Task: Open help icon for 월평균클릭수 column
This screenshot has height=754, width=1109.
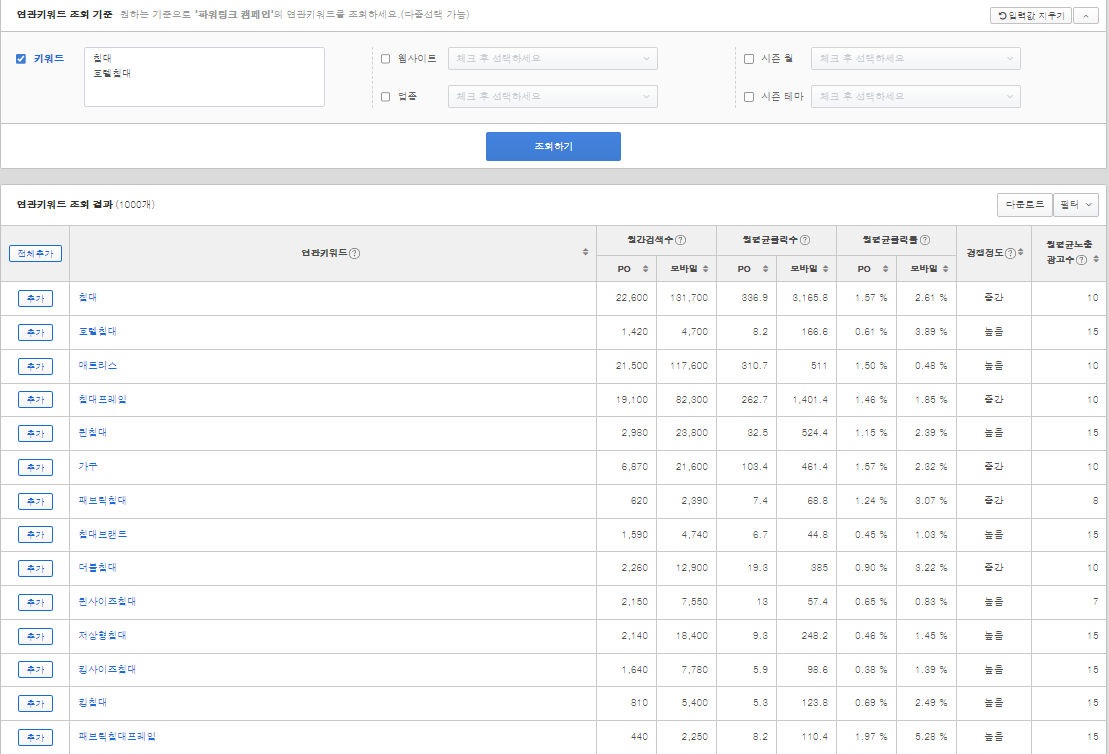Action: (x=805, y=240)
